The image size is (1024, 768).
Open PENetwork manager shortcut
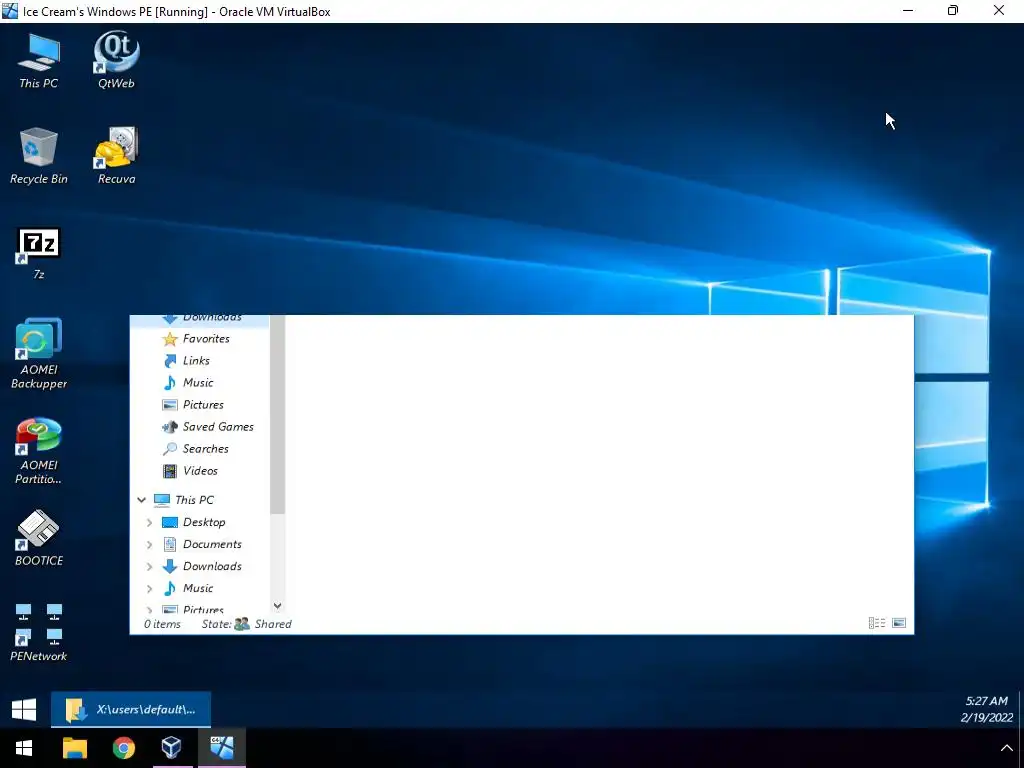coord(39,632)
